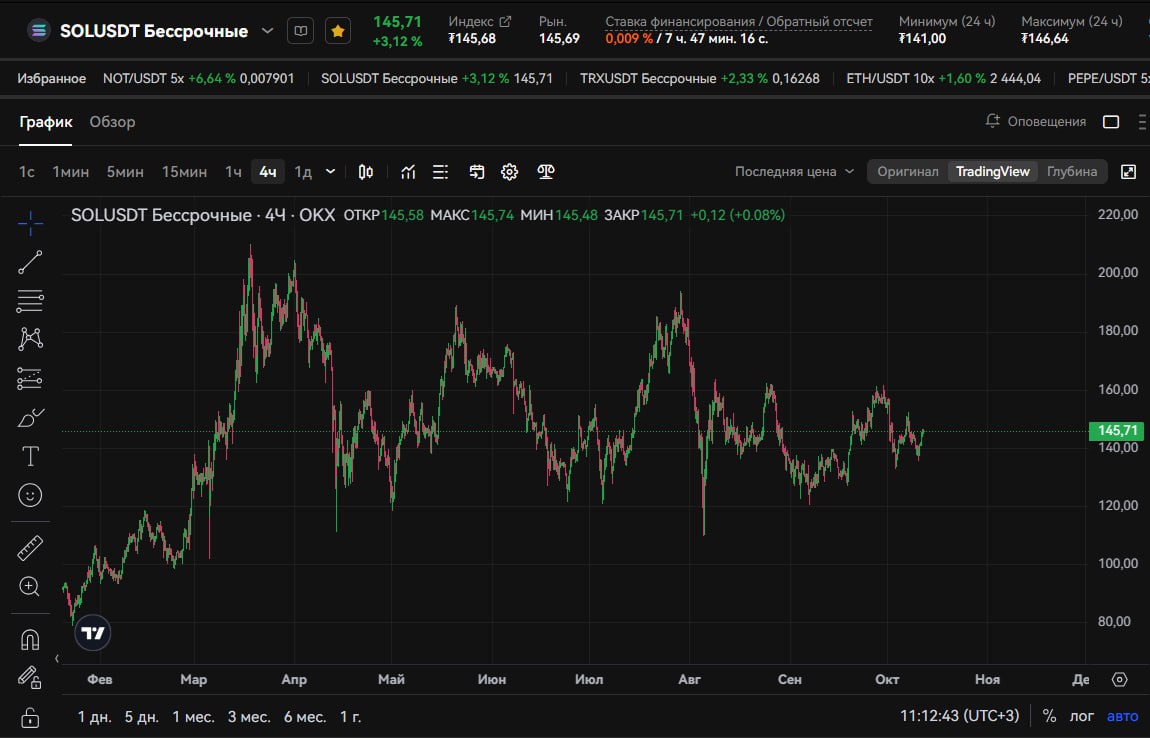Image resolution: width=1150 pixels, height=738 pixels.
Task: Switch to the Обзор tab
Action: [x=112, y=122]
